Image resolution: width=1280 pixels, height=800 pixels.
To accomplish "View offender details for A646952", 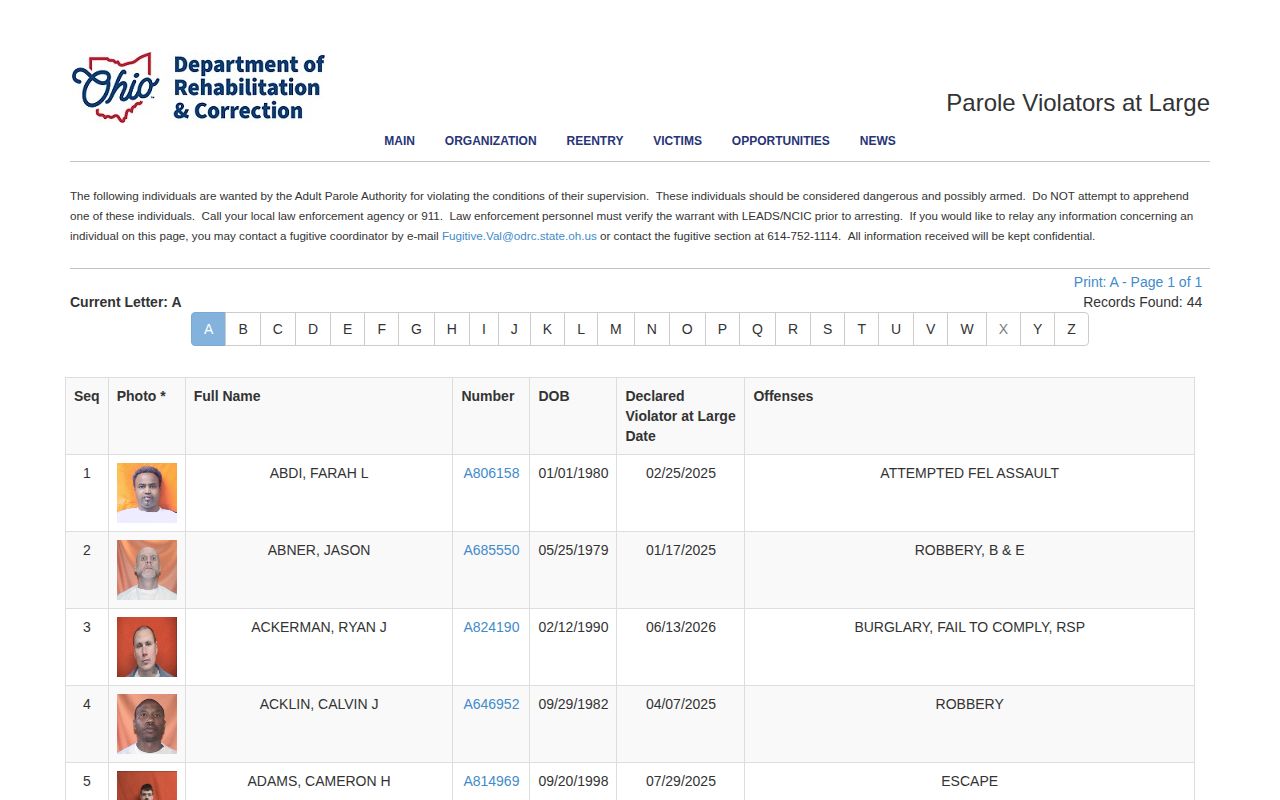I will tap(491, 704).
